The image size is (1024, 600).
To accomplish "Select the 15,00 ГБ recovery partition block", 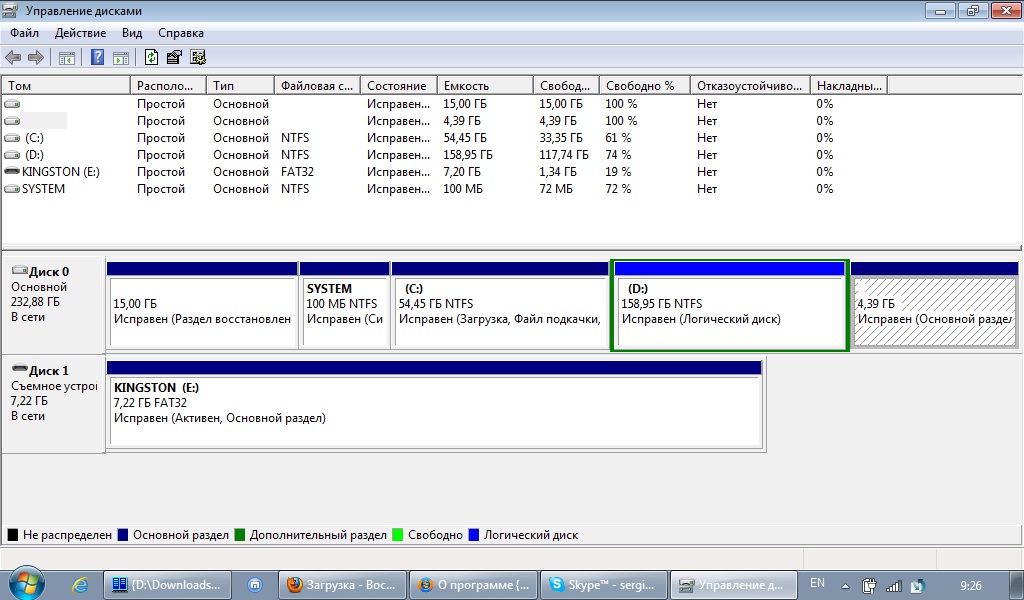I will coord(202,305).
